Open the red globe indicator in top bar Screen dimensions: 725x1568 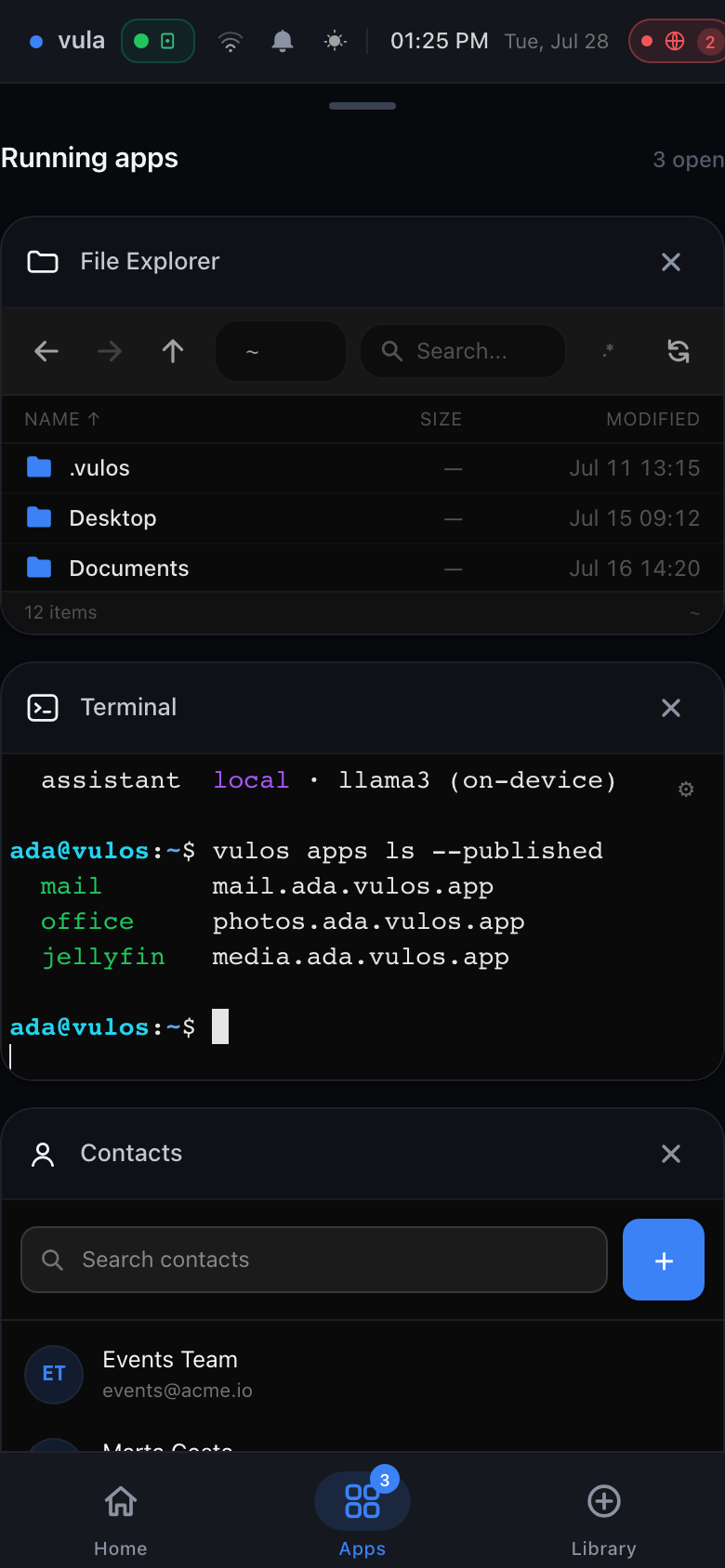(x=676, y=41)
